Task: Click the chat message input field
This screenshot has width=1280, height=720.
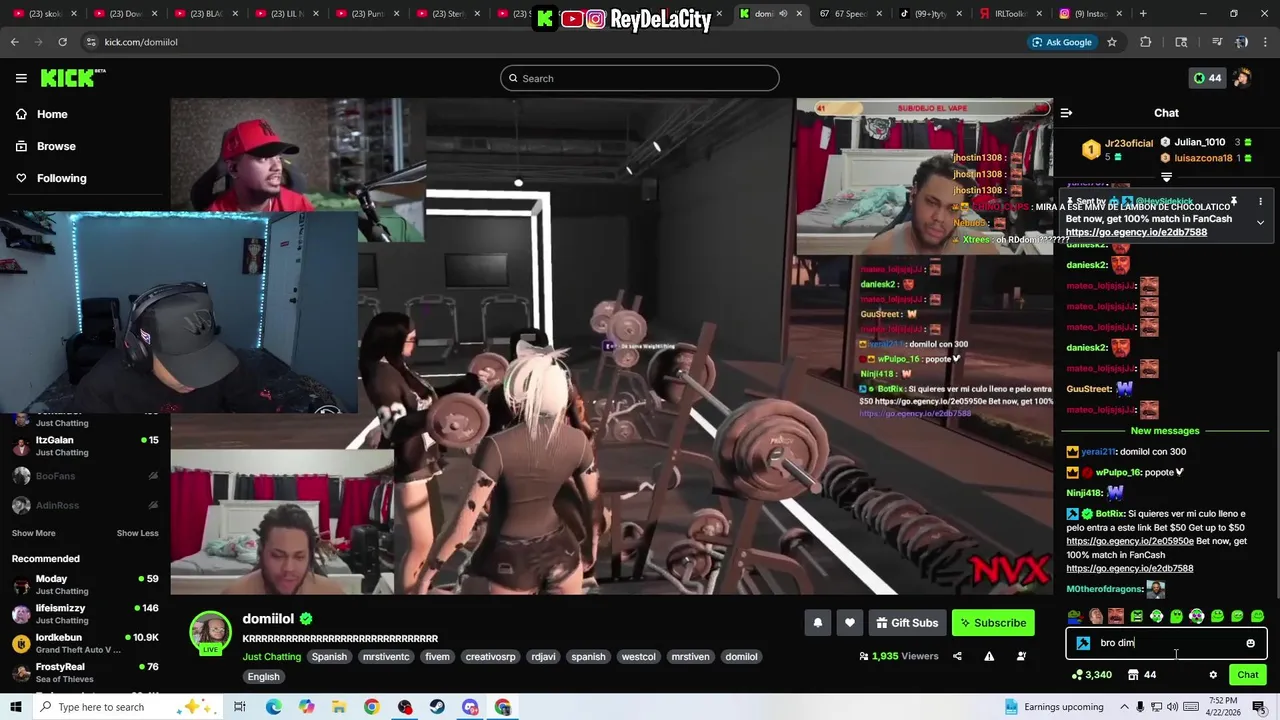Action: (x=1166, y=643)
